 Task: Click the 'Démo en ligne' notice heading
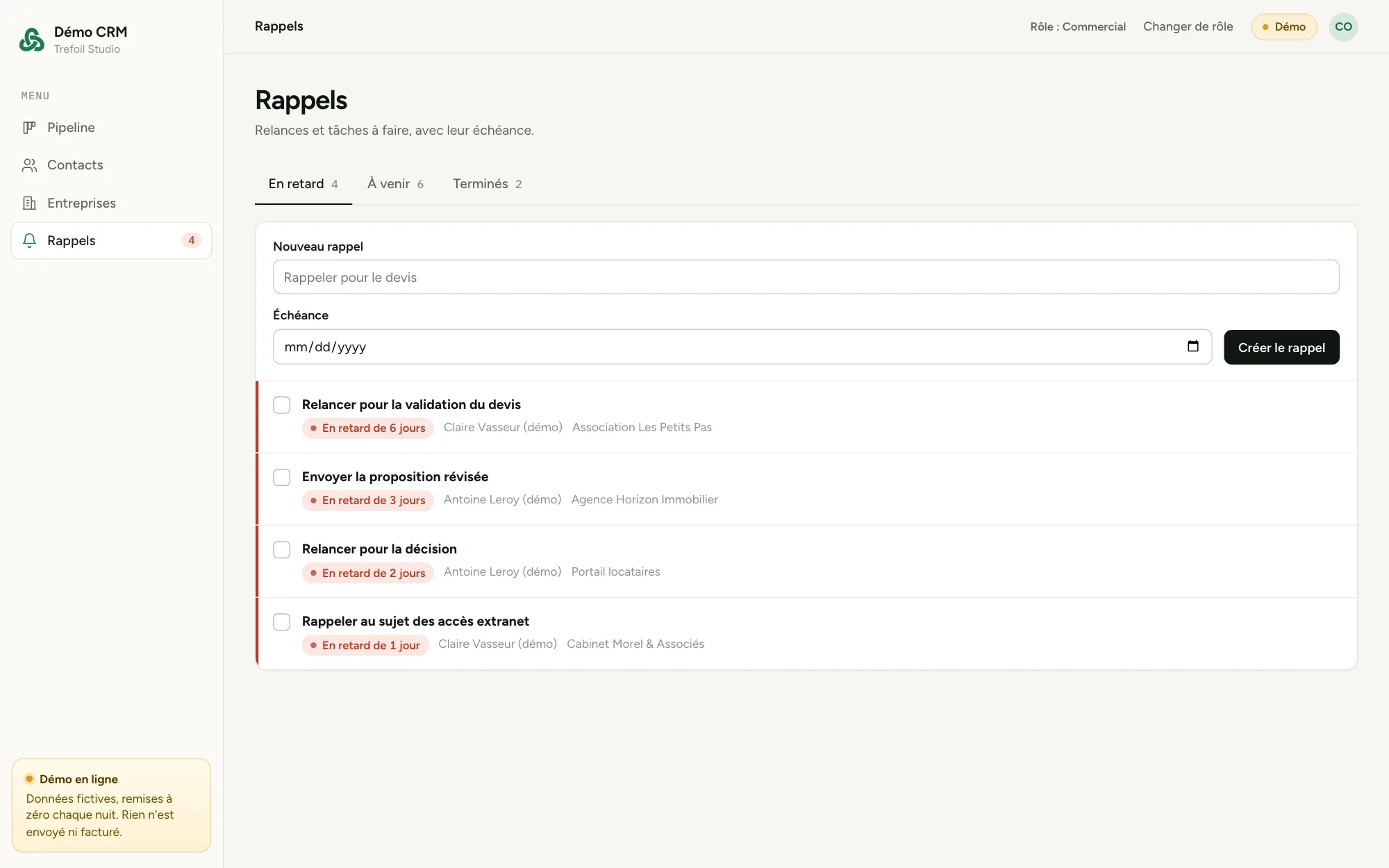[78, 779]
